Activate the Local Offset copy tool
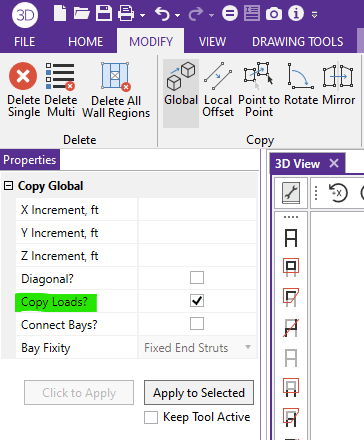 (x=218, y=89)
